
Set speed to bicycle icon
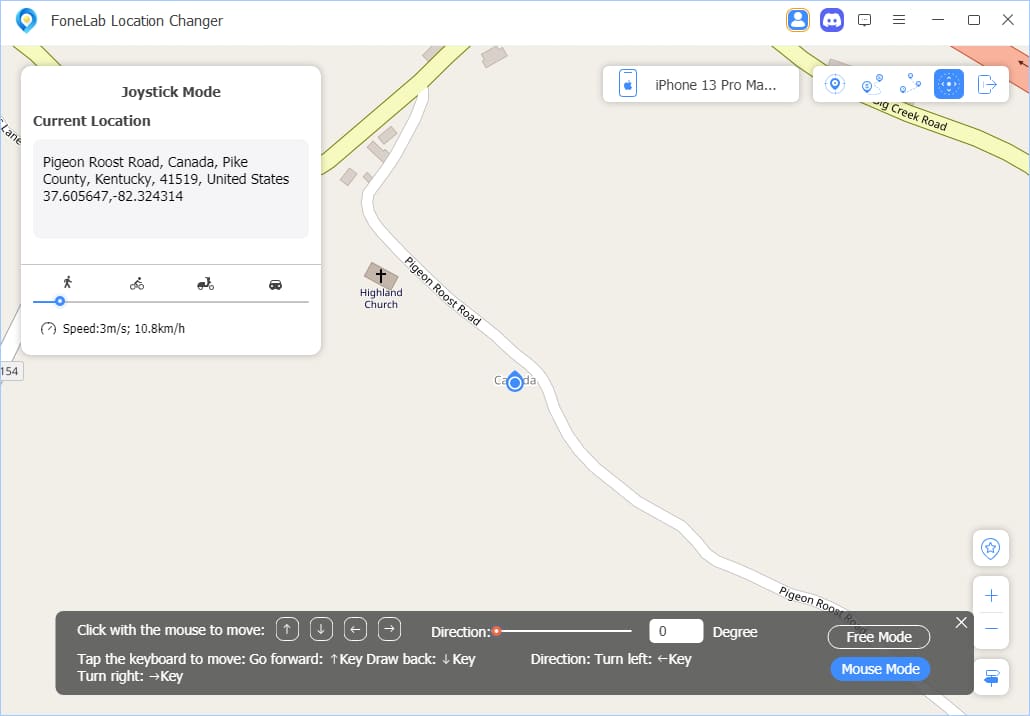tap(137, 284)
